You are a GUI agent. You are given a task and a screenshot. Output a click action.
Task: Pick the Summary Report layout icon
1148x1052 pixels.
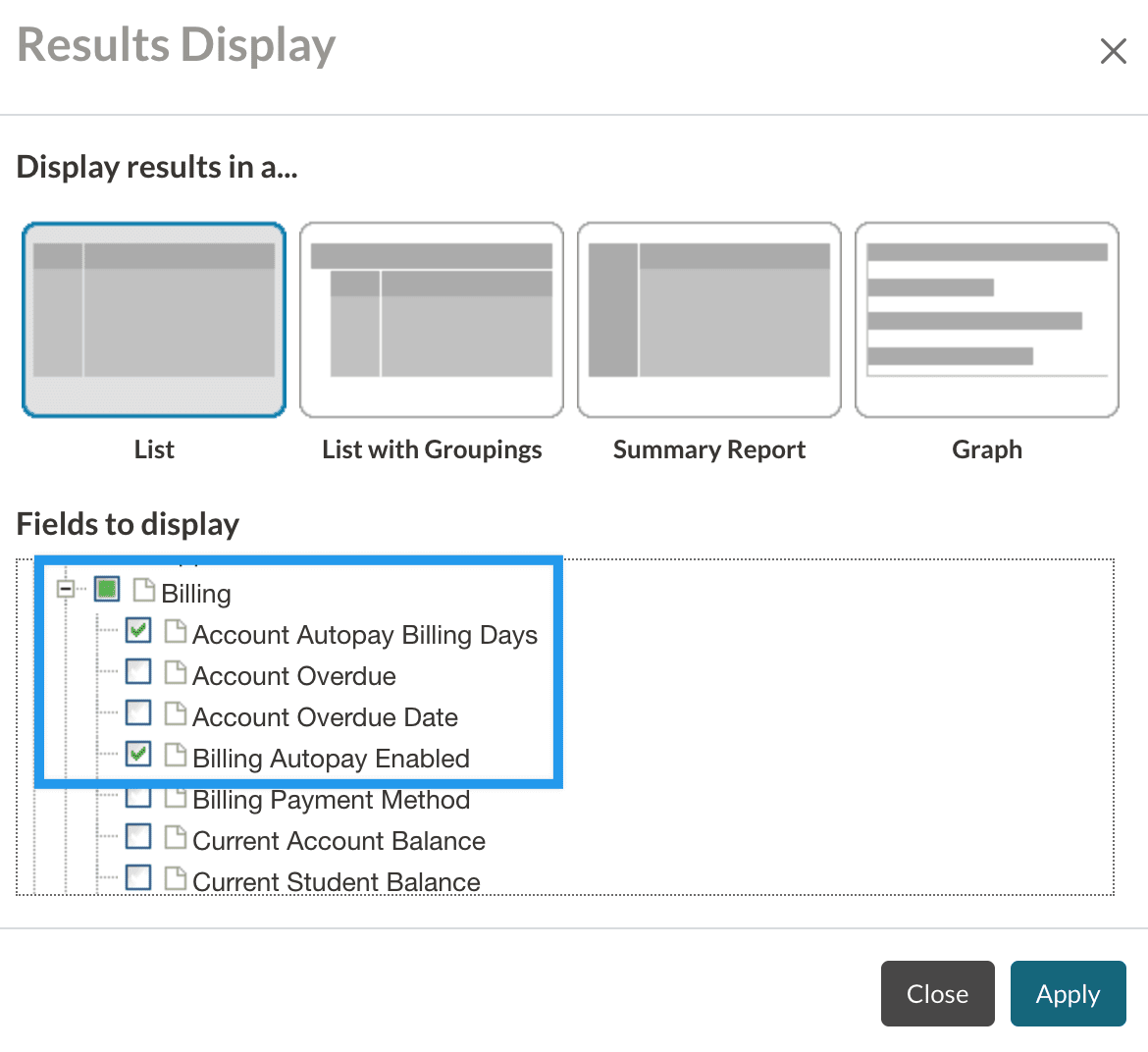[709, 320]
